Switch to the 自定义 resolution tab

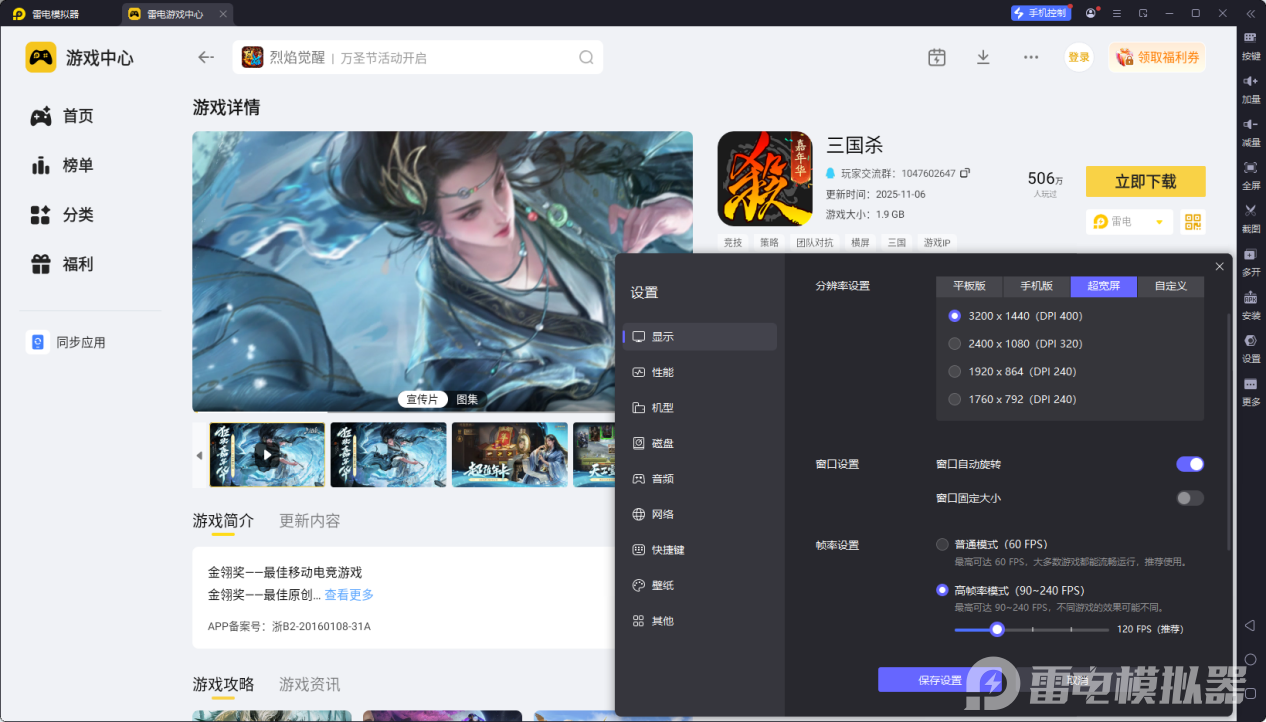[1170, 286]
